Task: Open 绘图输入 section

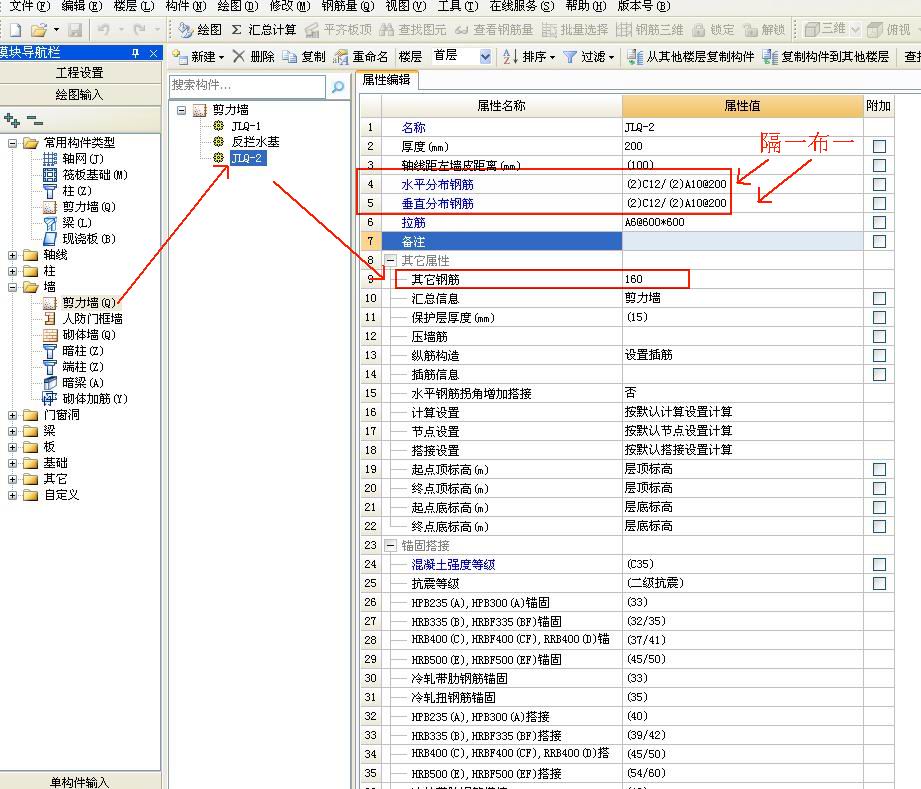Action: [80, 95]
